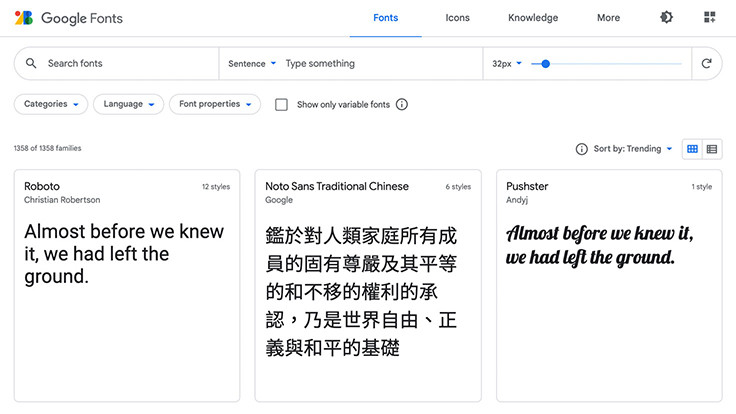Click Google under Noto Sans
This screenshot has width=736, height=414.
[x=279, y=200]
